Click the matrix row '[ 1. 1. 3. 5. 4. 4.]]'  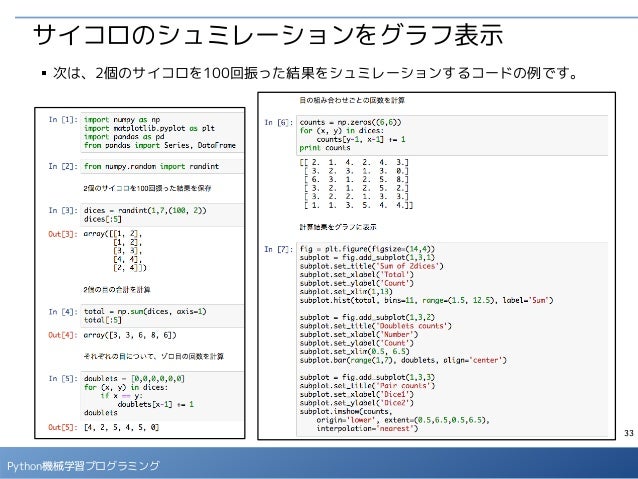[358, 205]
